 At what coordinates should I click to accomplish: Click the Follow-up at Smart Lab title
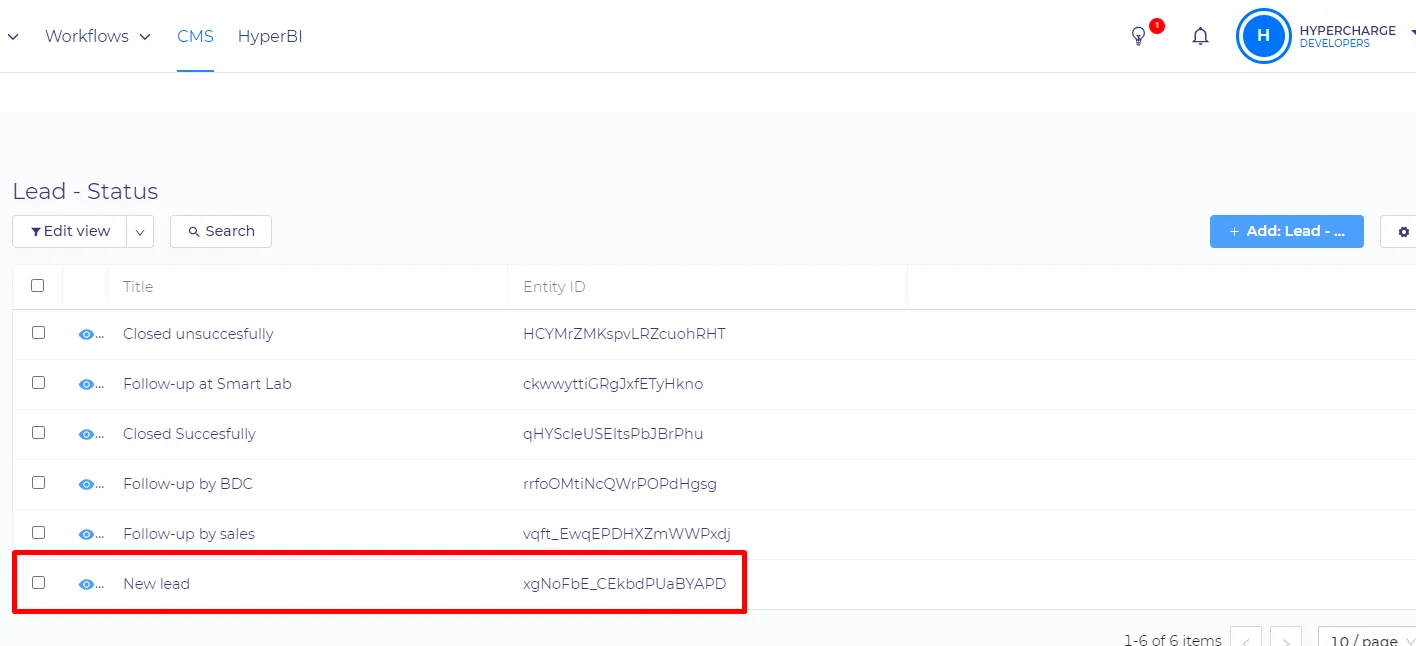(207, 384)
